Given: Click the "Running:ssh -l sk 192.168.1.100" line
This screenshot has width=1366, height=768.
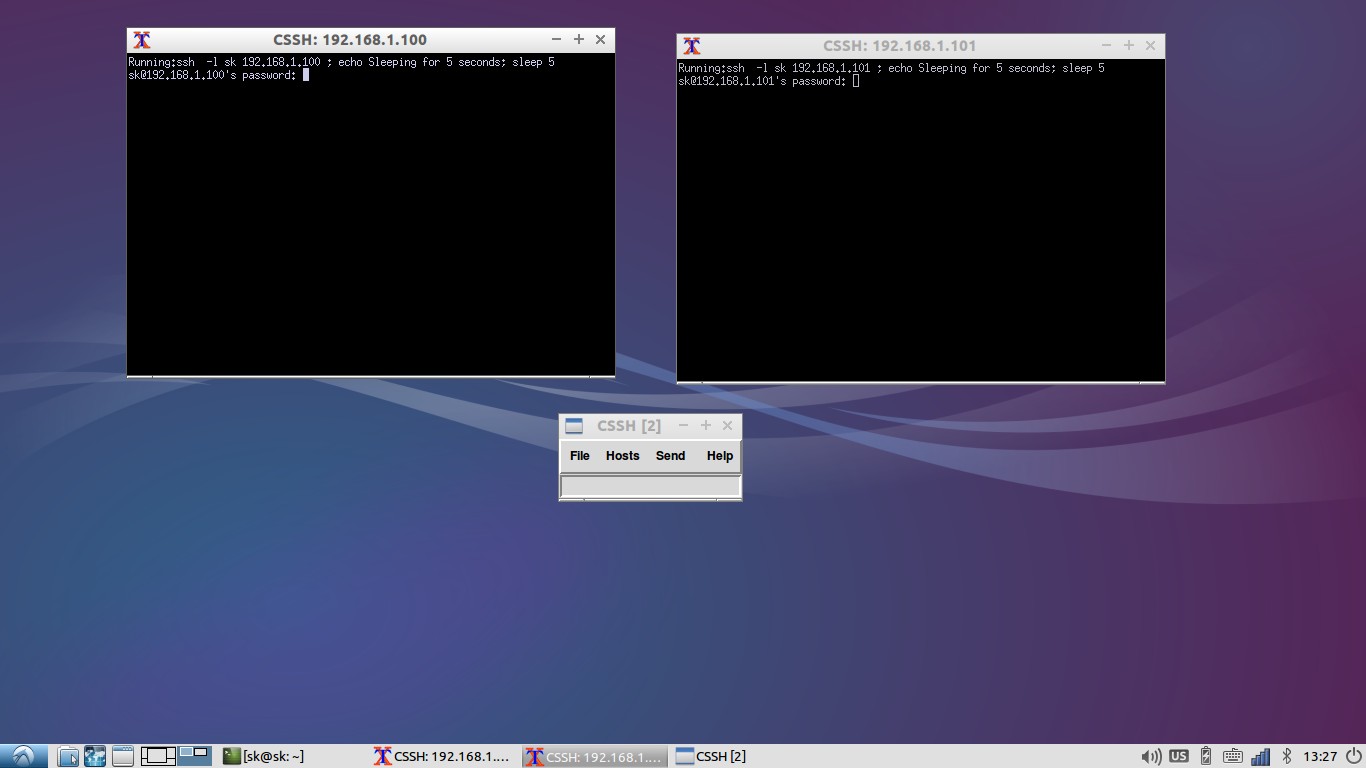Looking at the screenshot, I should pos(341,62).
